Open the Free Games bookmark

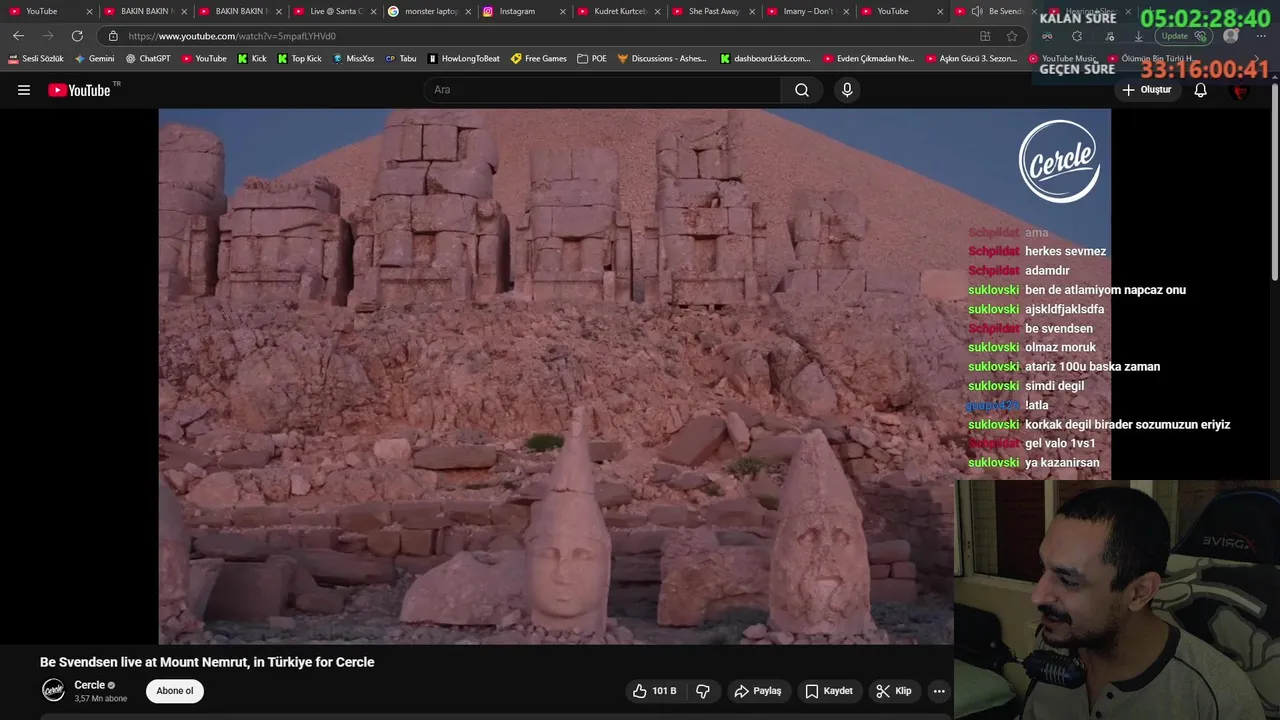click(x=539, y=59)
